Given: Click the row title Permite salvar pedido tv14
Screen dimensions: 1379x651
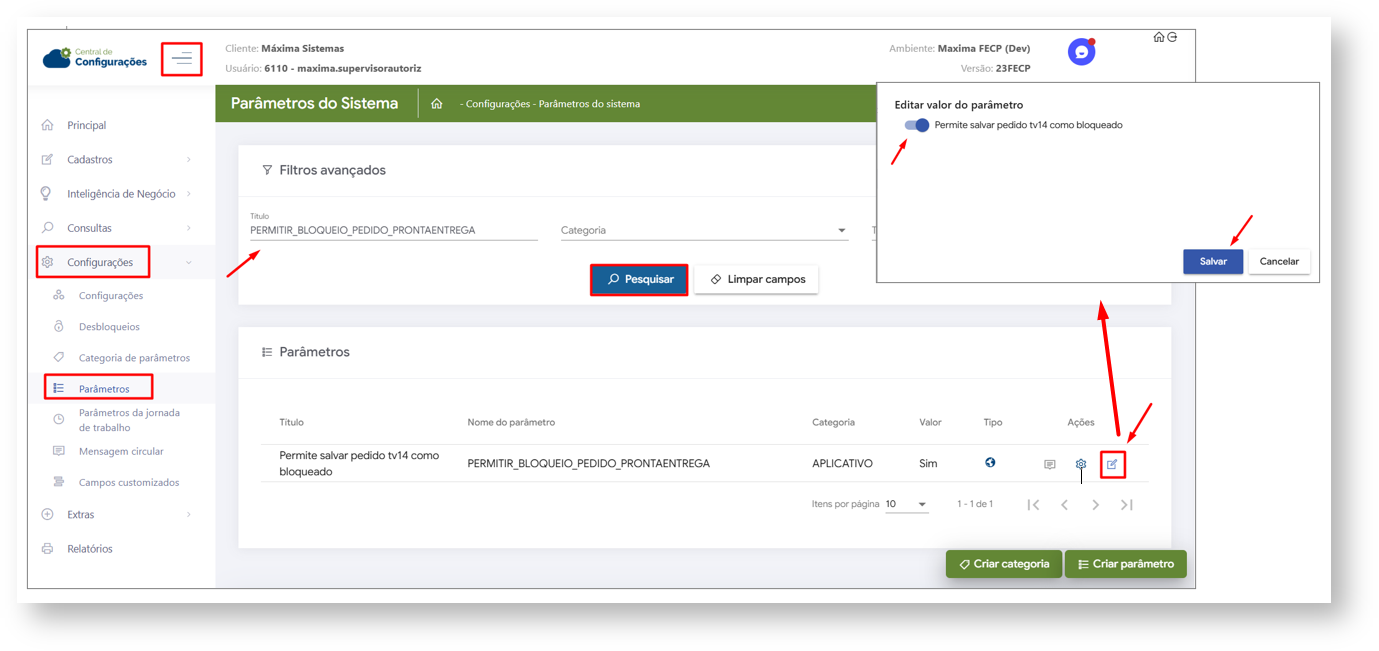Looking at the screenshot, I should pyautogui.click(x=359, y=463).
